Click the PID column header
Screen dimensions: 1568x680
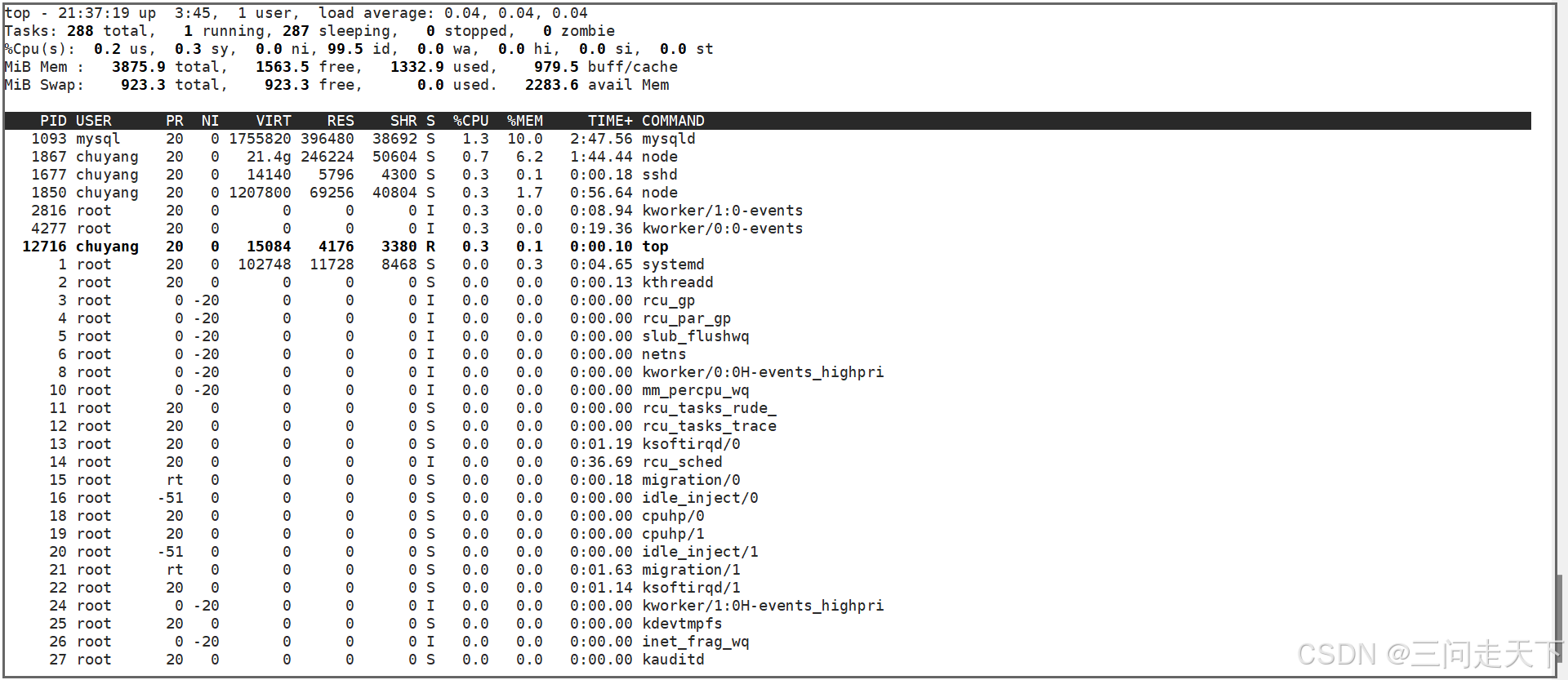pyautogui.click(x=53, y=121)
